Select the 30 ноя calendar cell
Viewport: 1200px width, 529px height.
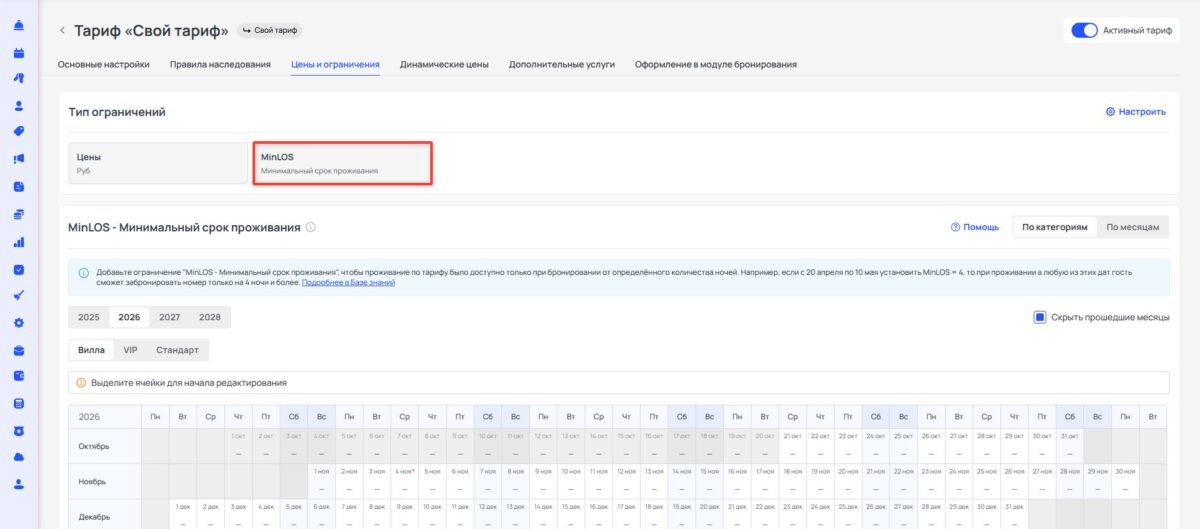coord(1126,481)
